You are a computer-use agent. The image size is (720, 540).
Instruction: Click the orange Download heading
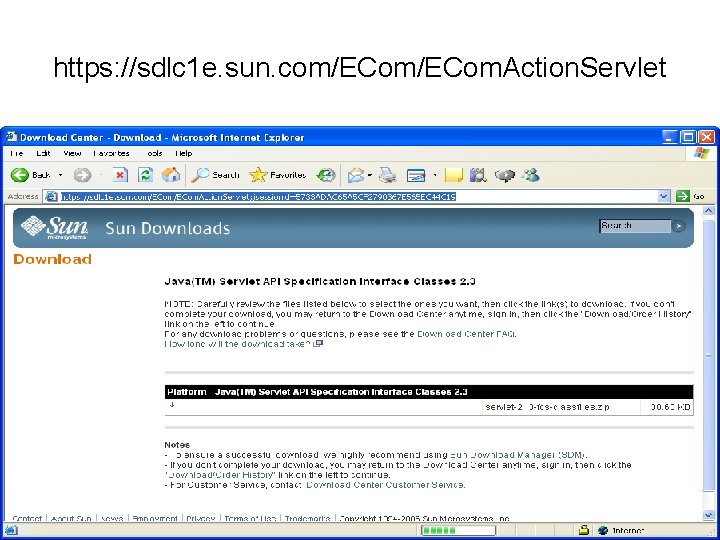52,259
